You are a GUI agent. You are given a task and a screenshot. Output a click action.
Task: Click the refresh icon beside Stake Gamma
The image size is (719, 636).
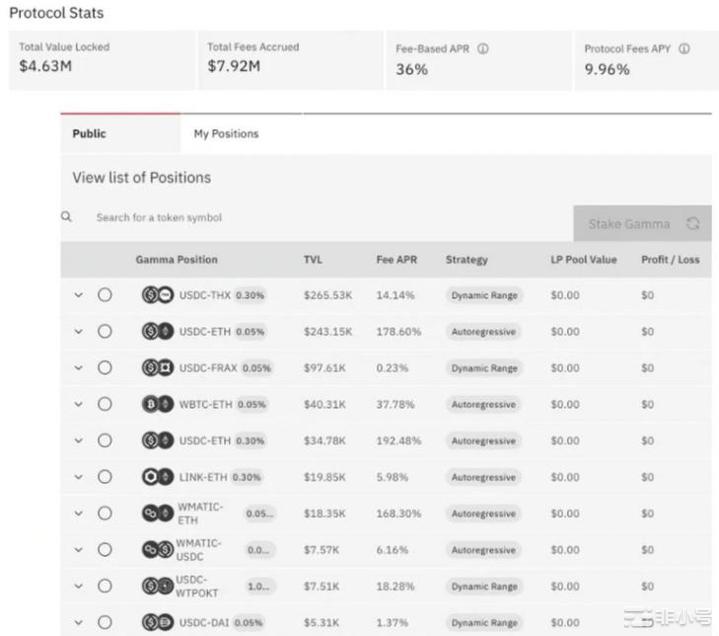pyautogui.click(x=692, y=224)
